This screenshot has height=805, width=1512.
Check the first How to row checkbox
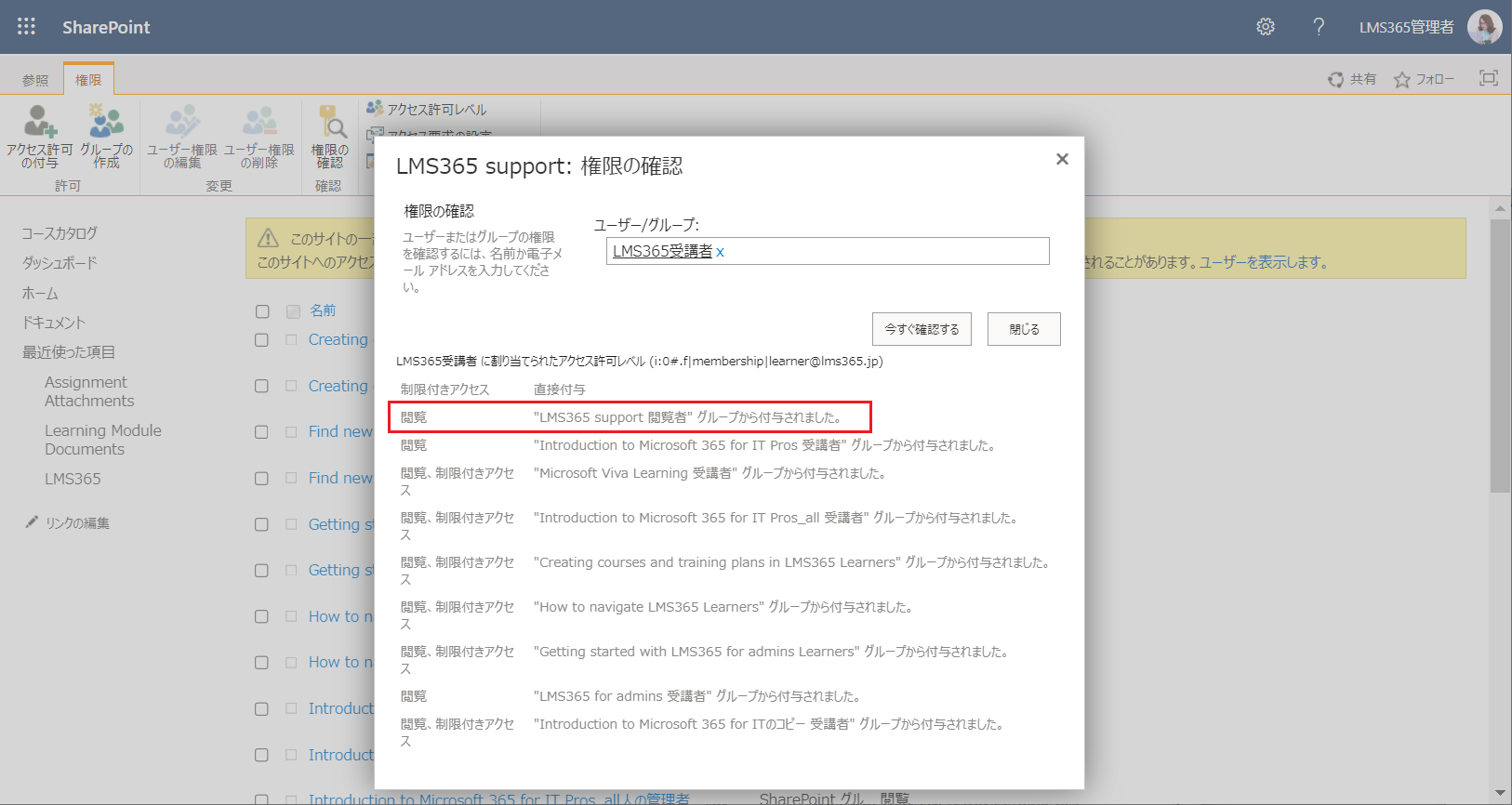pos(262,616)
